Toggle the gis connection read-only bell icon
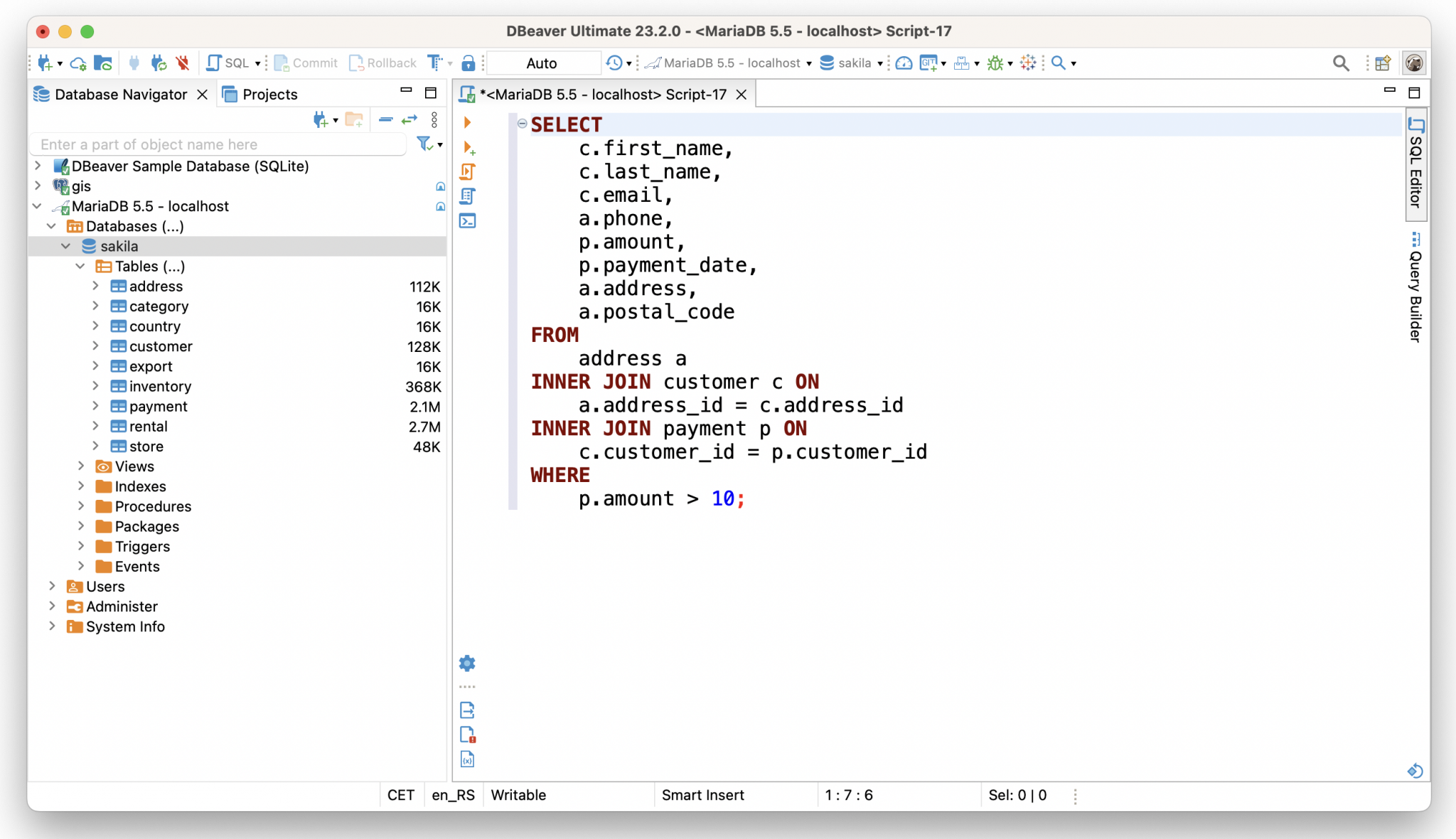 [440, 186]
